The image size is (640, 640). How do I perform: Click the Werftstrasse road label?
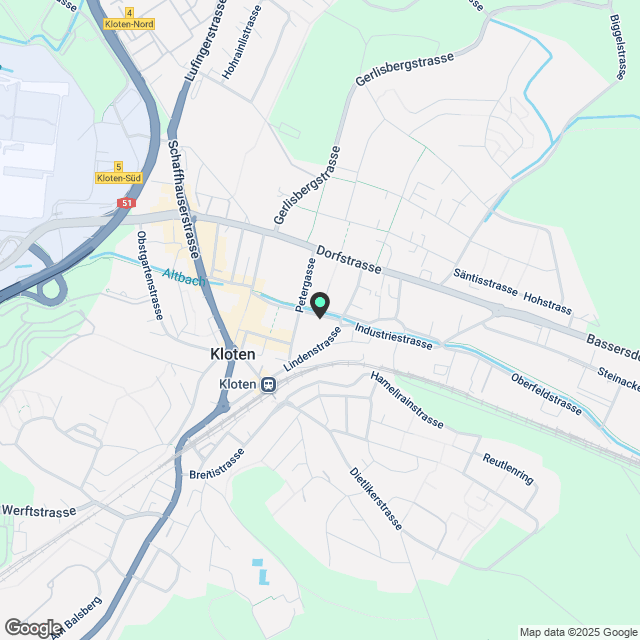[39, 511]
